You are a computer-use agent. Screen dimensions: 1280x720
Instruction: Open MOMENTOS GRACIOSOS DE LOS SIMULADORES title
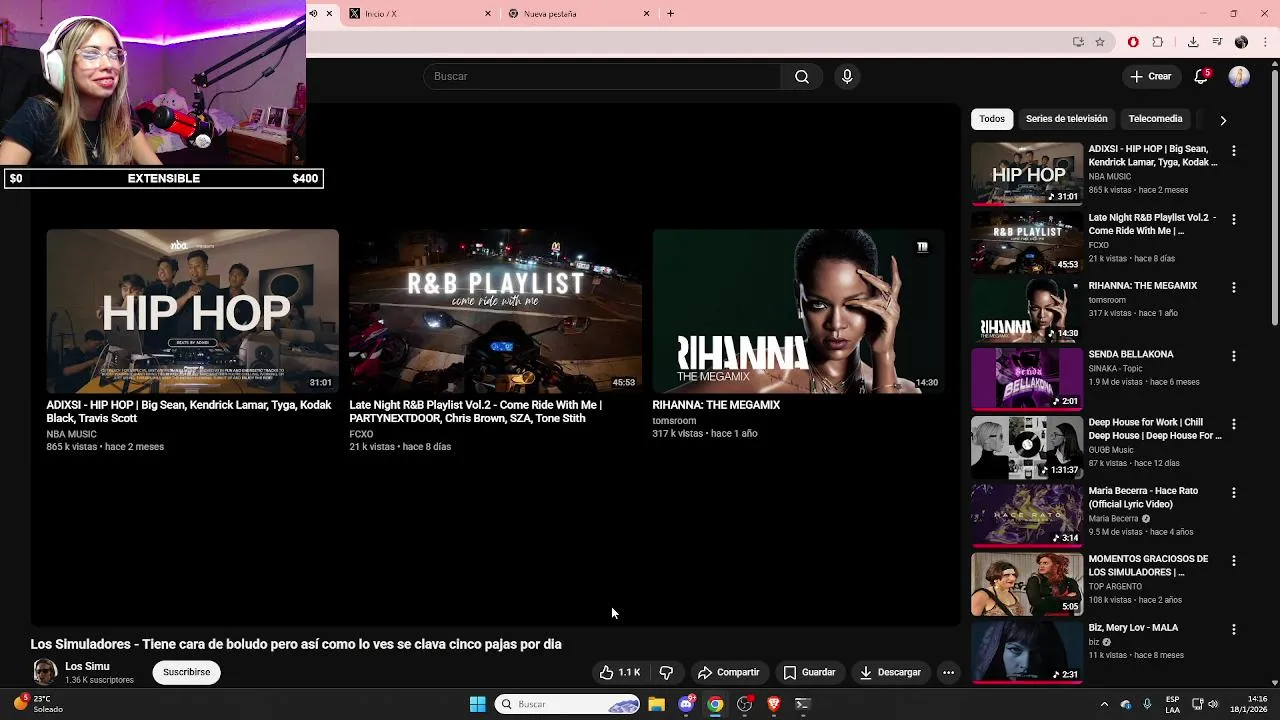[x=1148, y=566]
